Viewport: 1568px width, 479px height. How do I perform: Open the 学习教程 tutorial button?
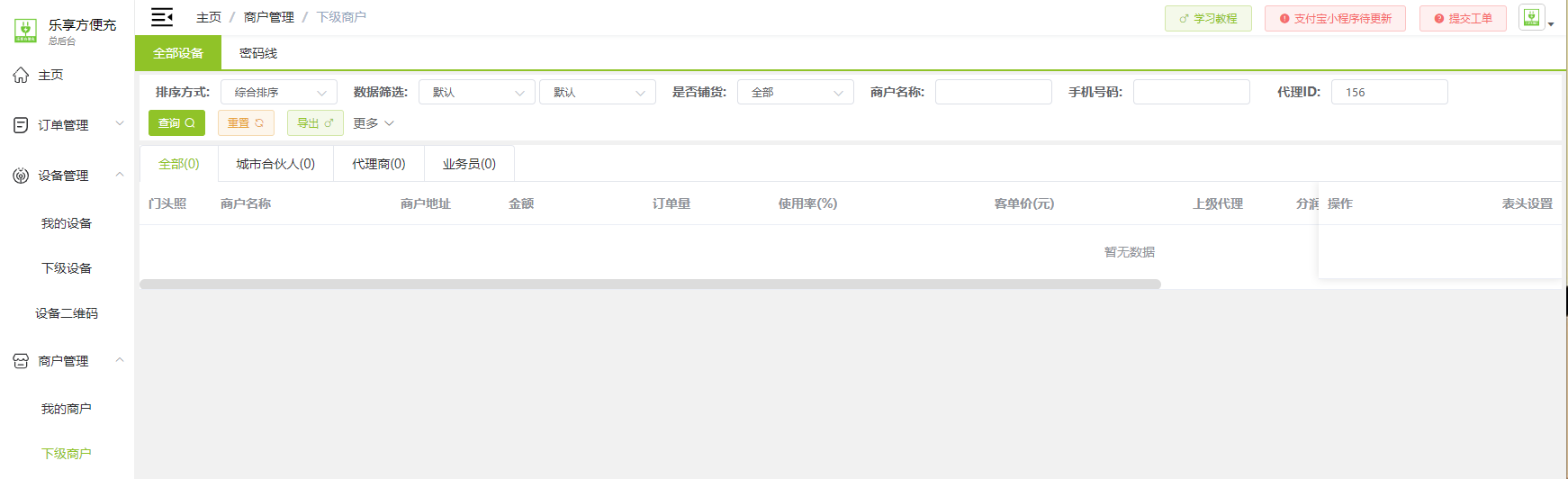(x=1208, y=18)
